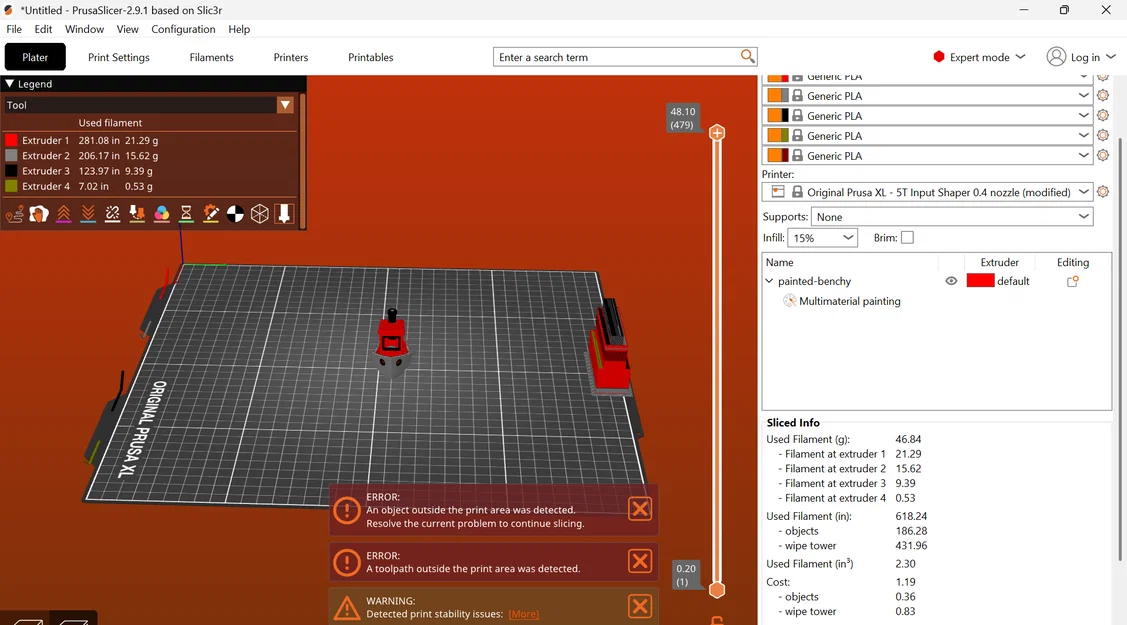Open the Infill 15% dropdown
The height and width of the screenshot is (625, 1127).
pyautogui.click(x=822, y=238)
